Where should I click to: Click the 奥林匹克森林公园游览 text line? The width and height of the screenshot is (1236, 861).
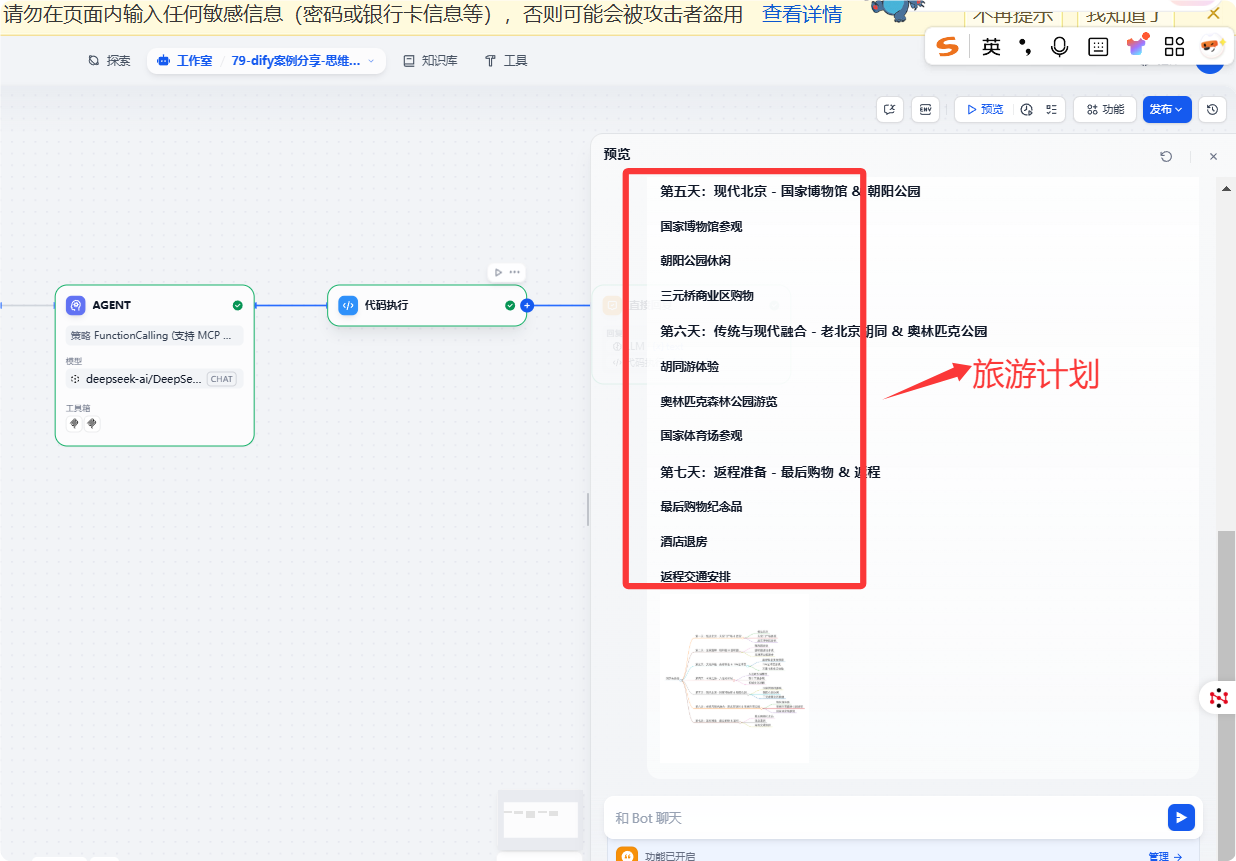[x=719, y=402]
